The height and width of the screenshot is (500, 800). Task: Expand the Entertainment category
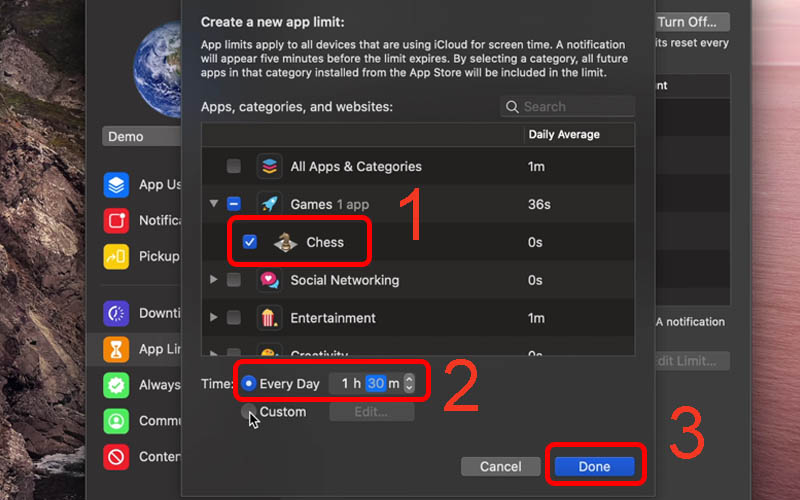pyautogui.click(x=213, y=318)
